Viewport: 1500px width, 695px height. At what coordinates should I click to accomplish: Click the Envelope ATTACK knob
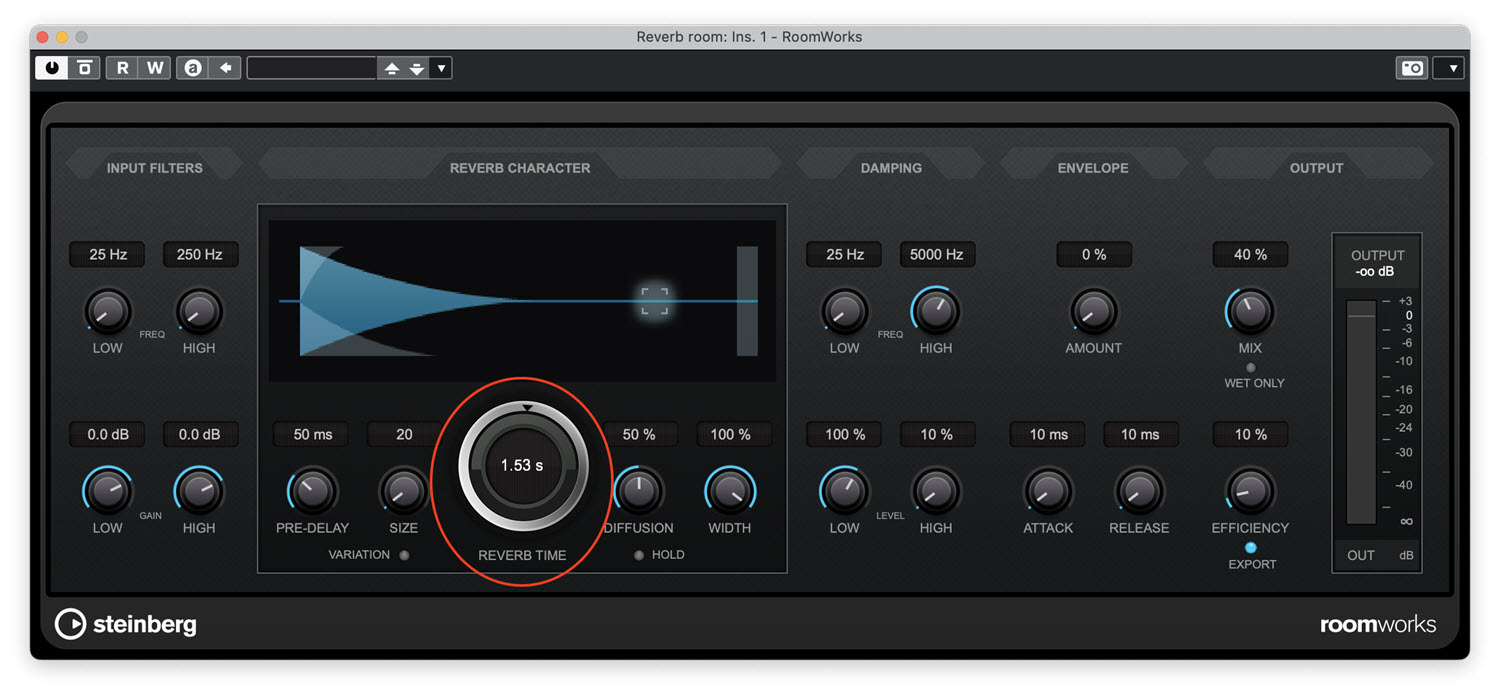pos(1048,491)
